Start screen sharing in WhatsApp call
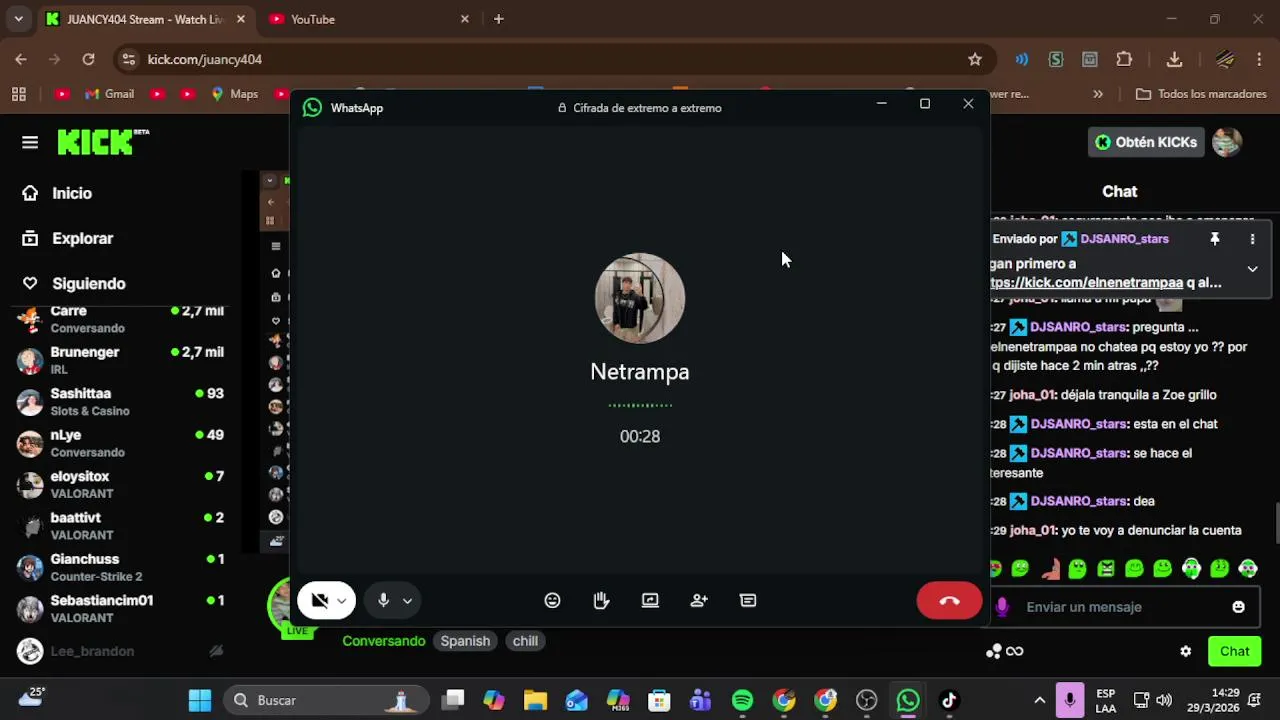 (x=650, y=600)
